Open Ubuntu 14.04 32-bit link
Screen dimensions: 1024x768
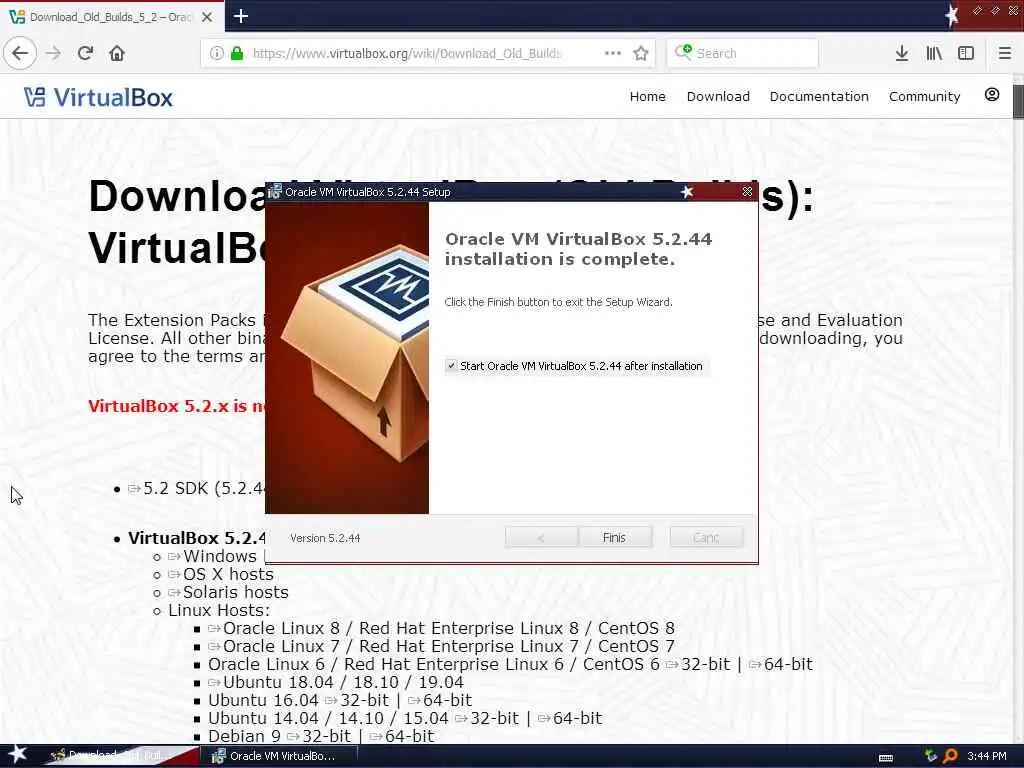(487, 718)
